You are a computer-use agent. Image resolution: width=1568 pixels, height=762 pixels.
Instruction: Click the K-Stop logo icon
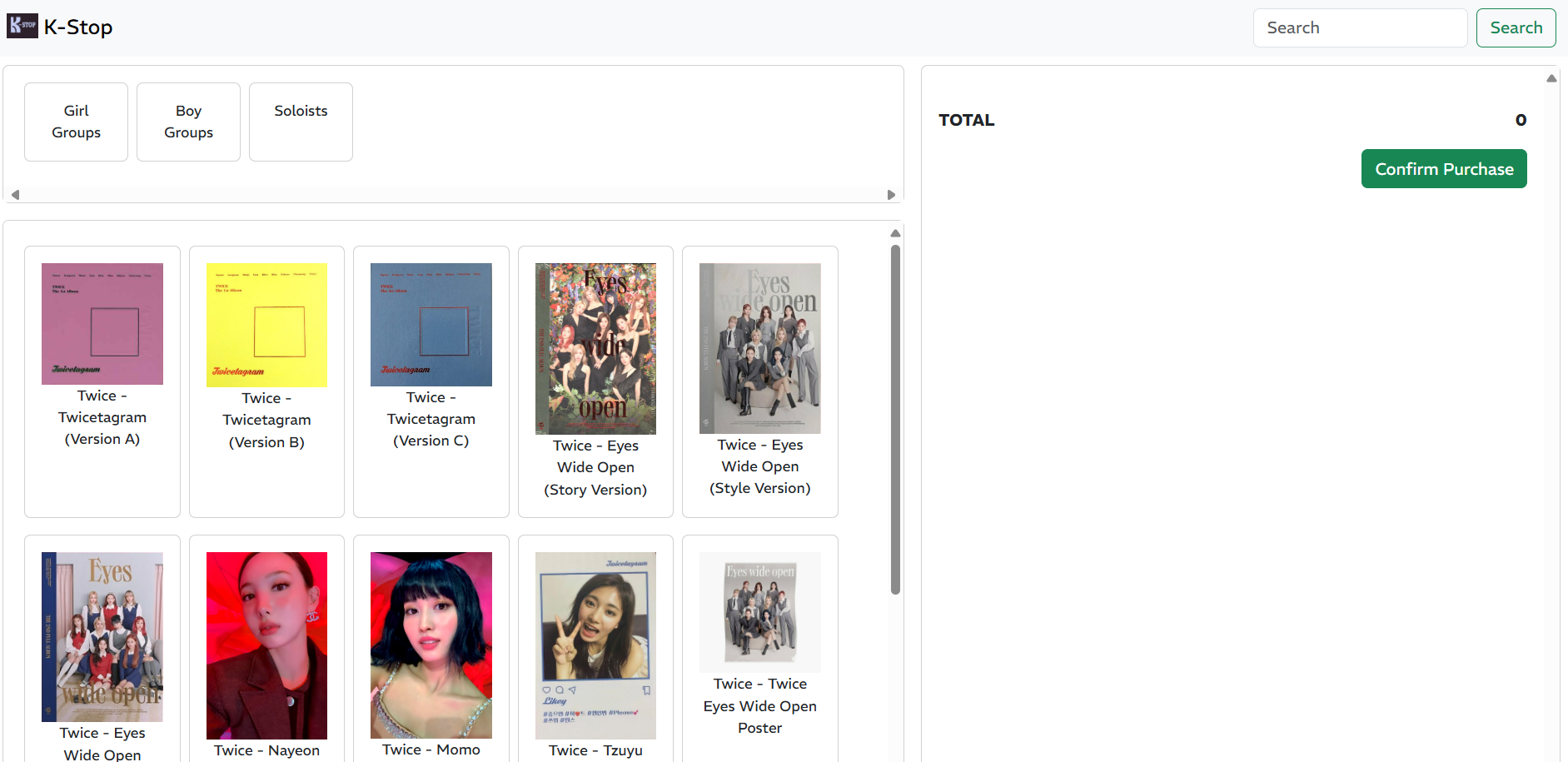coord(22,26)
